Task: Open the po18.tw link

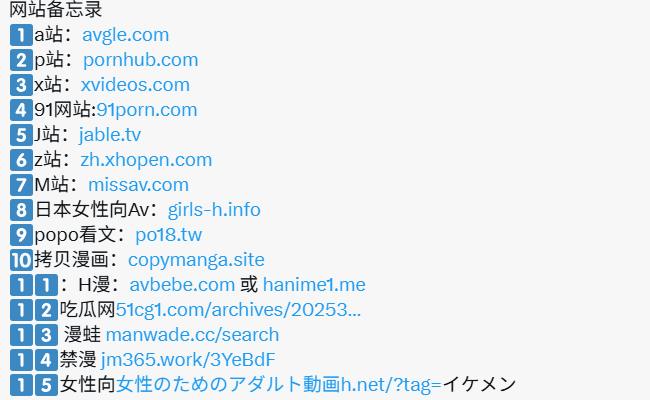Action: (x=169, y=235)
